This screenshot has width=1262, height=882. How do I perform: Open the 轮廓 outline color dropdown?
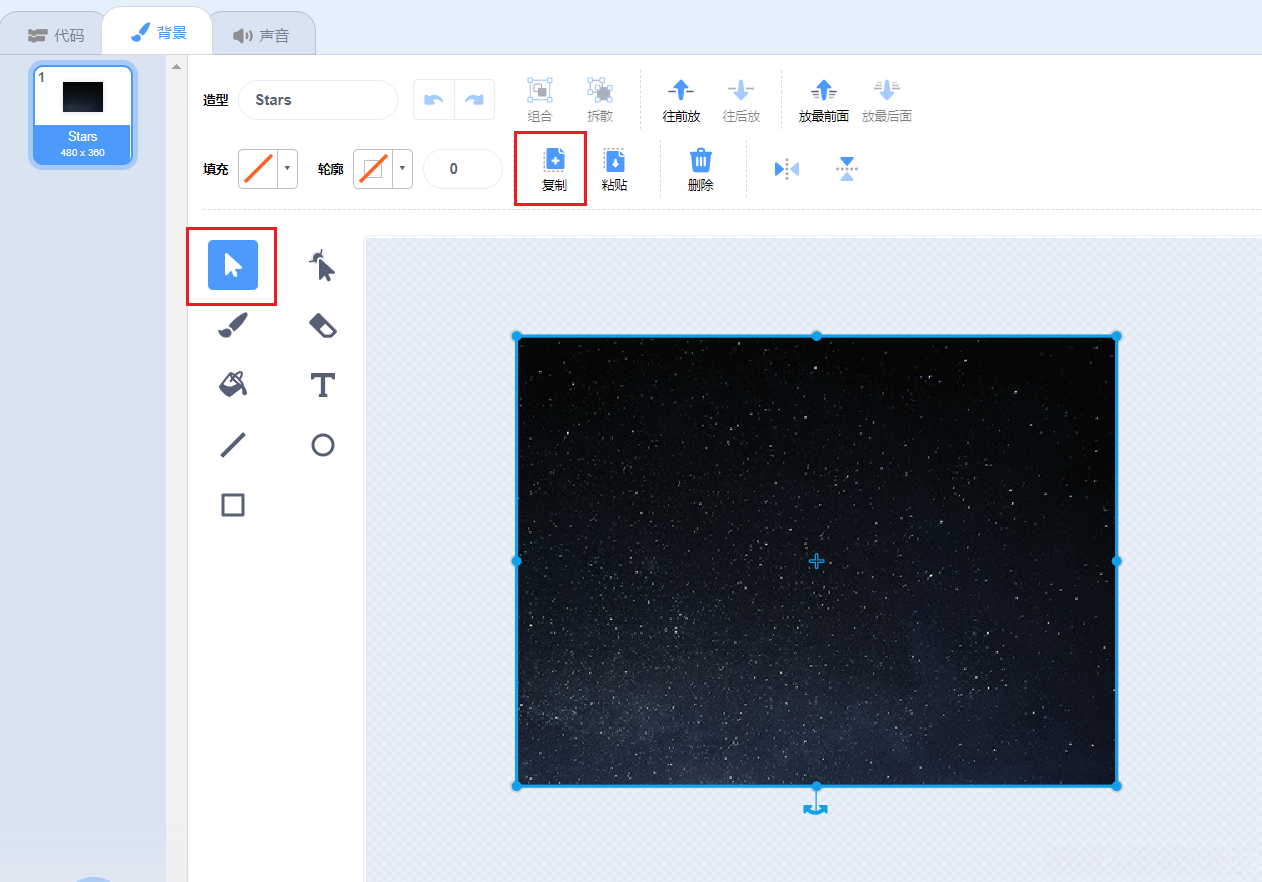383,169
